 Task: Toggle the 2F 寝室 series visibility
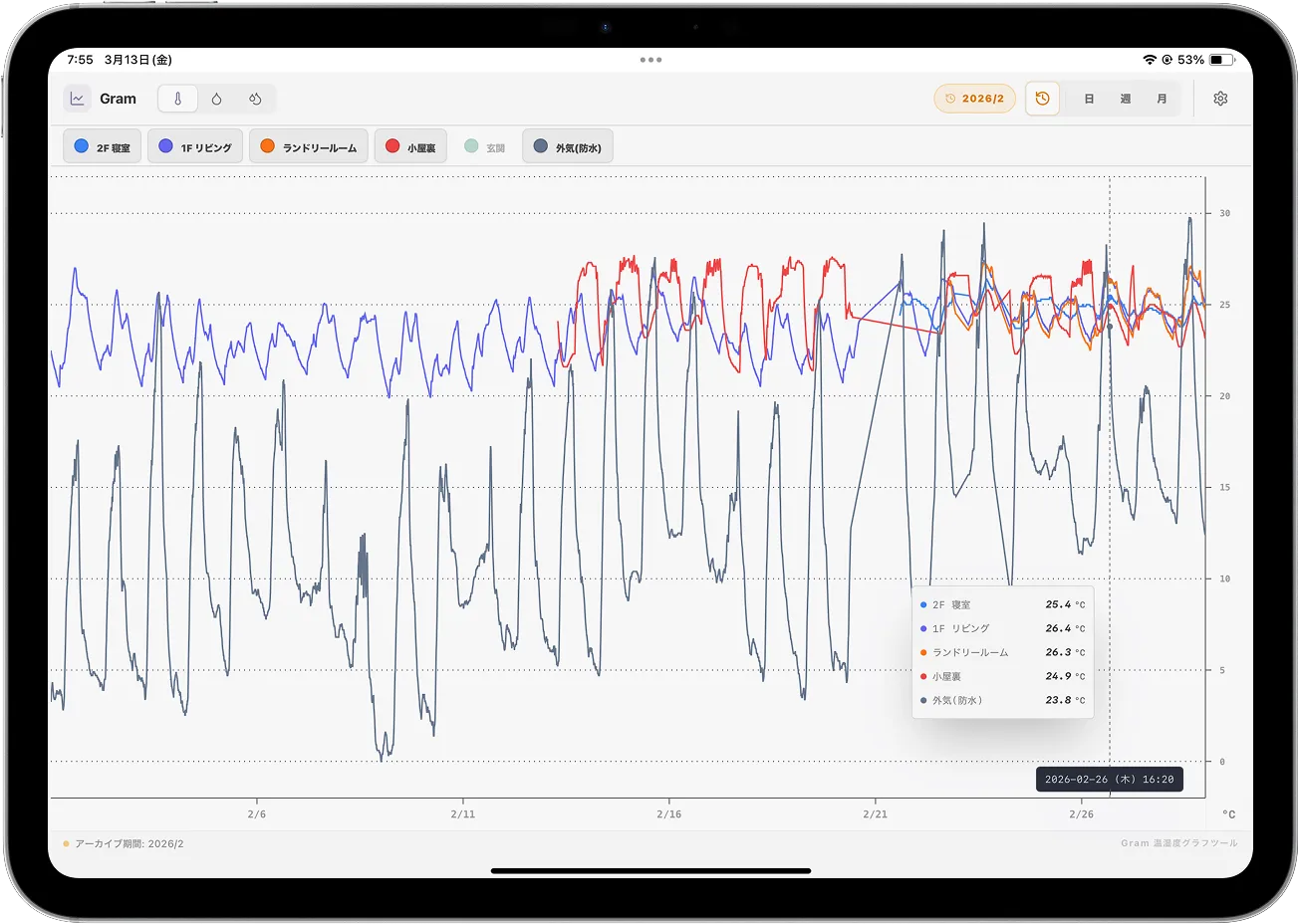click(103, 147)
